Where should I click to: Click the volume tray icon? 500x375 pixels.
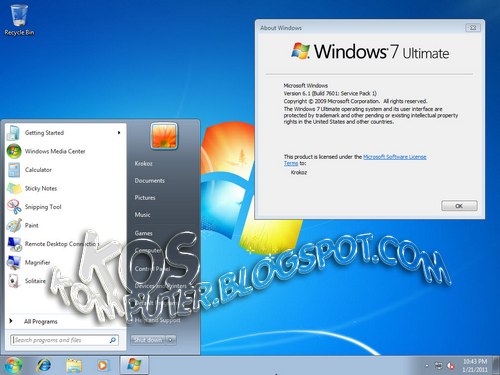click(451, 366)
